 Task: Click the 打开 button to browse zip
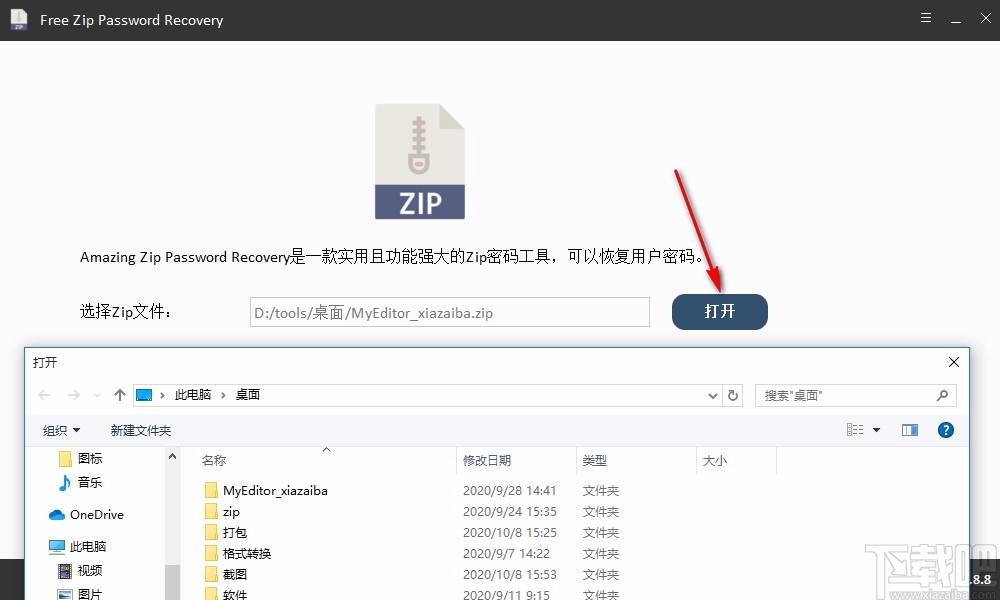pos(719,311)
